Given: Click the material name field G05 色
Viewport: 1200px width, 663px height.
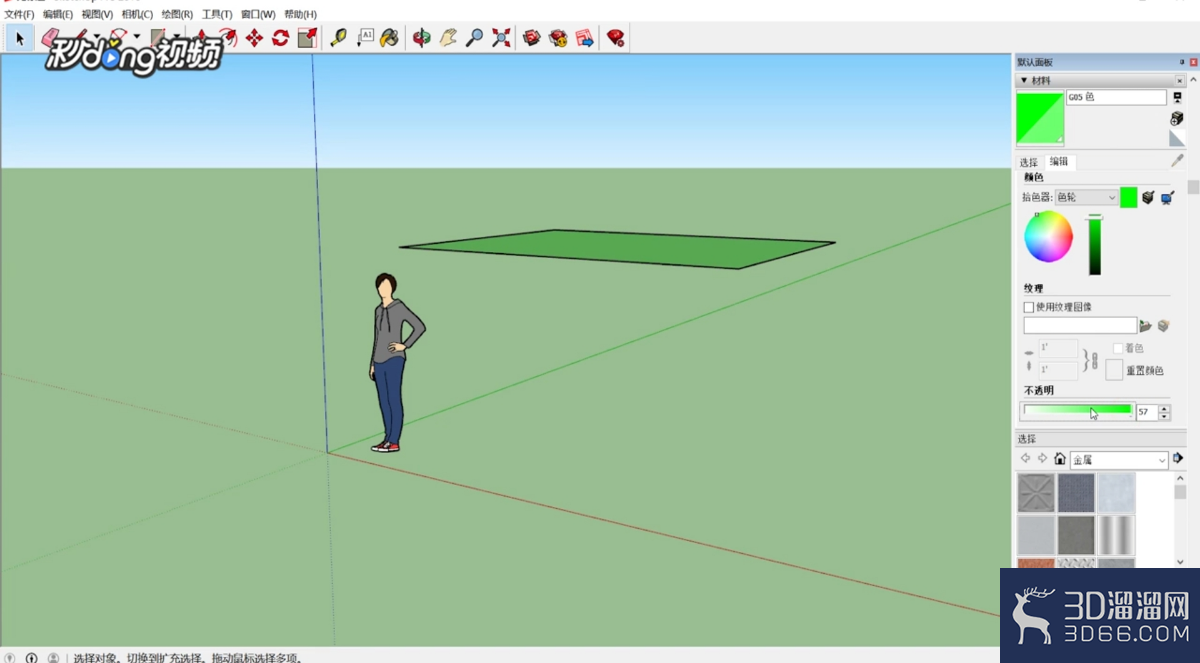Looking at the screenshot, I should coord(1116,98).
